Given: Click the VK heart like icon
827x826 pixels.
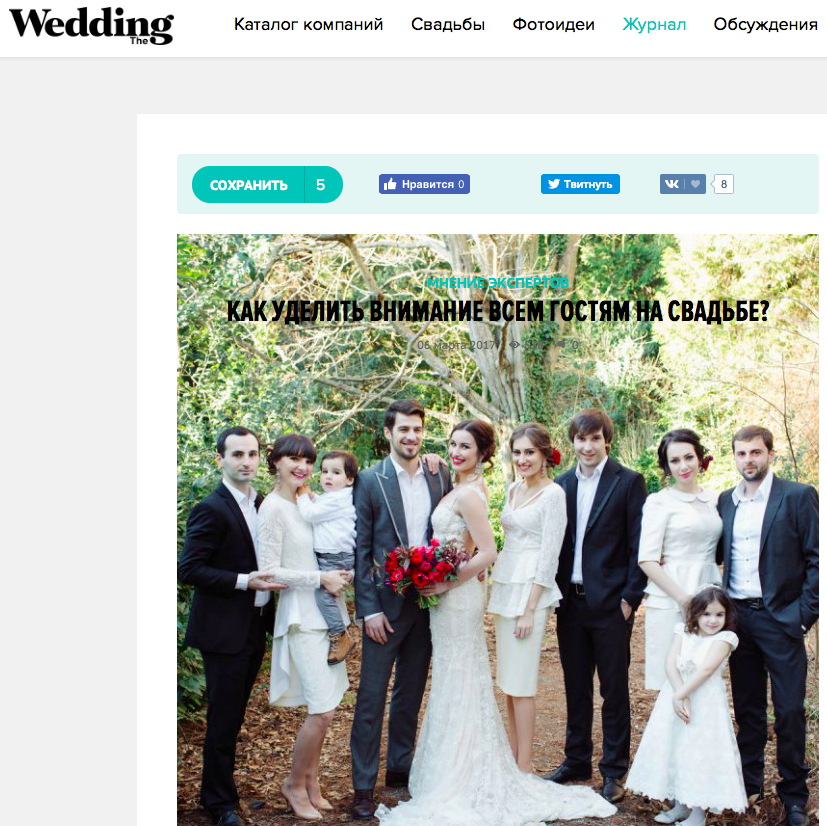Looking at the screenshot, I should (x=695, y=184).
